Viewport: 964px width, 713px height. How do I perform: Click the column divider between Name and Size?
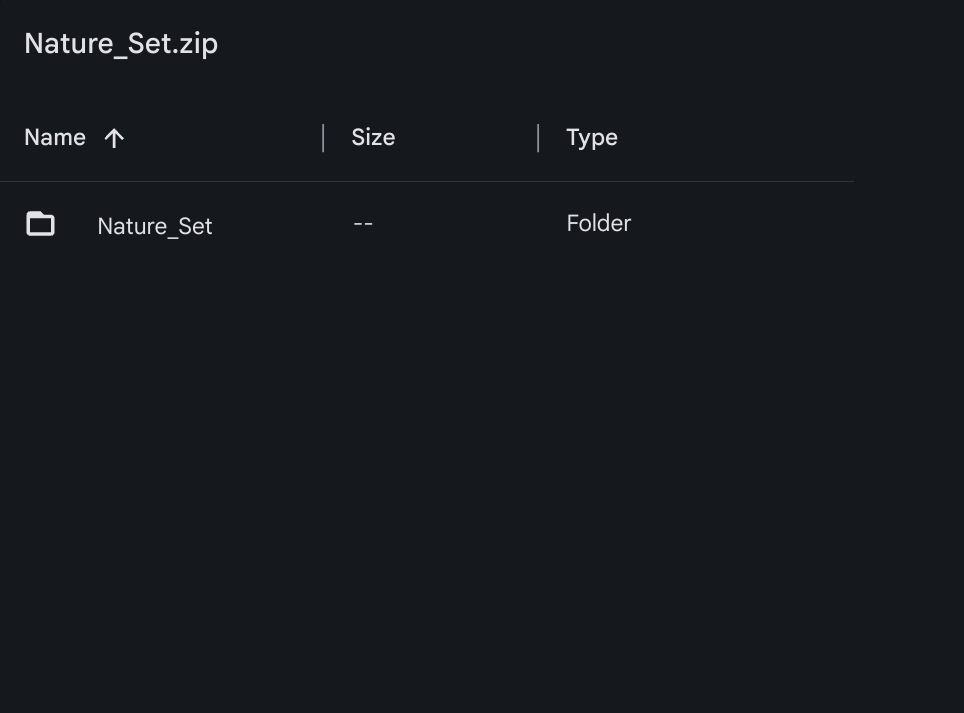(x=323, y=138)
